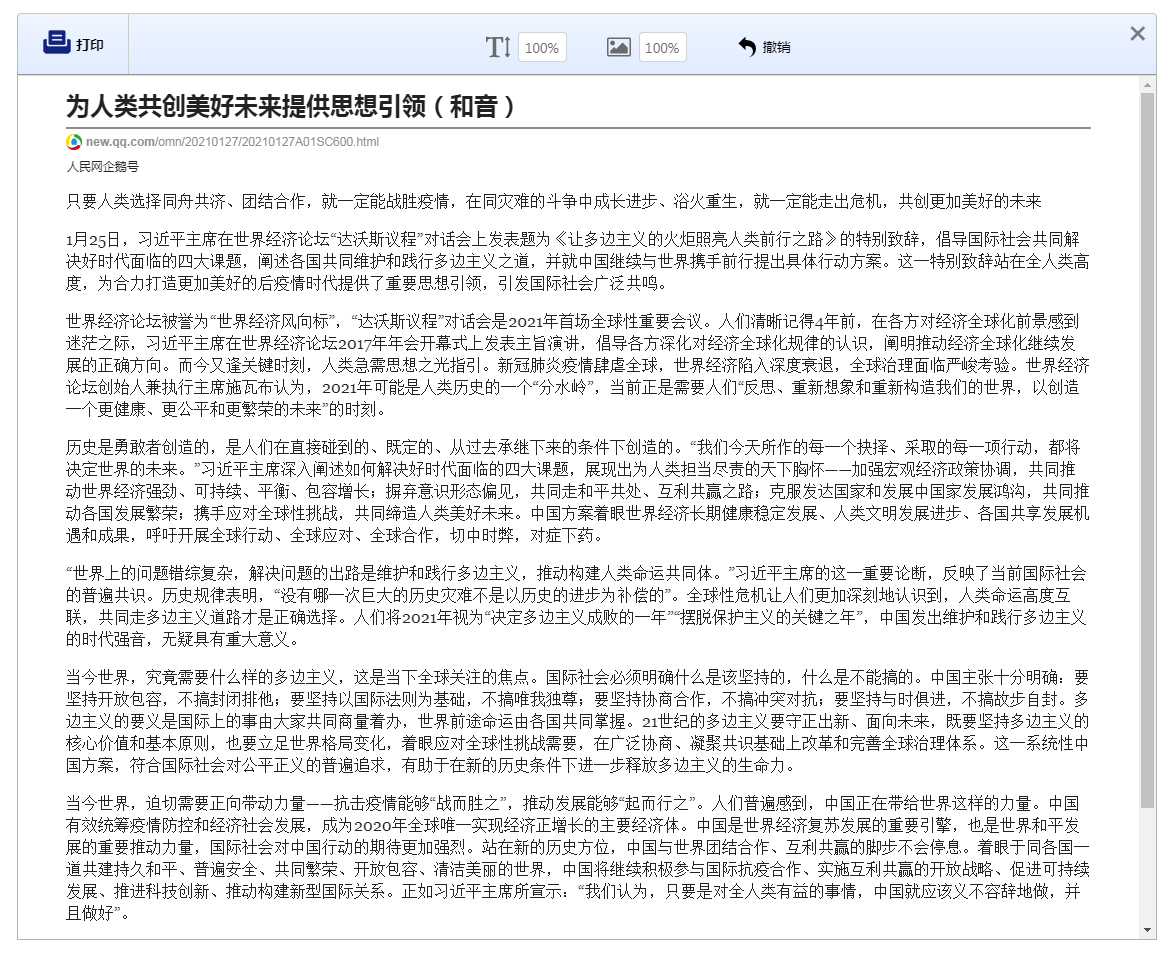Open the new.qq.com source article link
The height and width of the screenshot is (953, 1172).
pos(232,141)
